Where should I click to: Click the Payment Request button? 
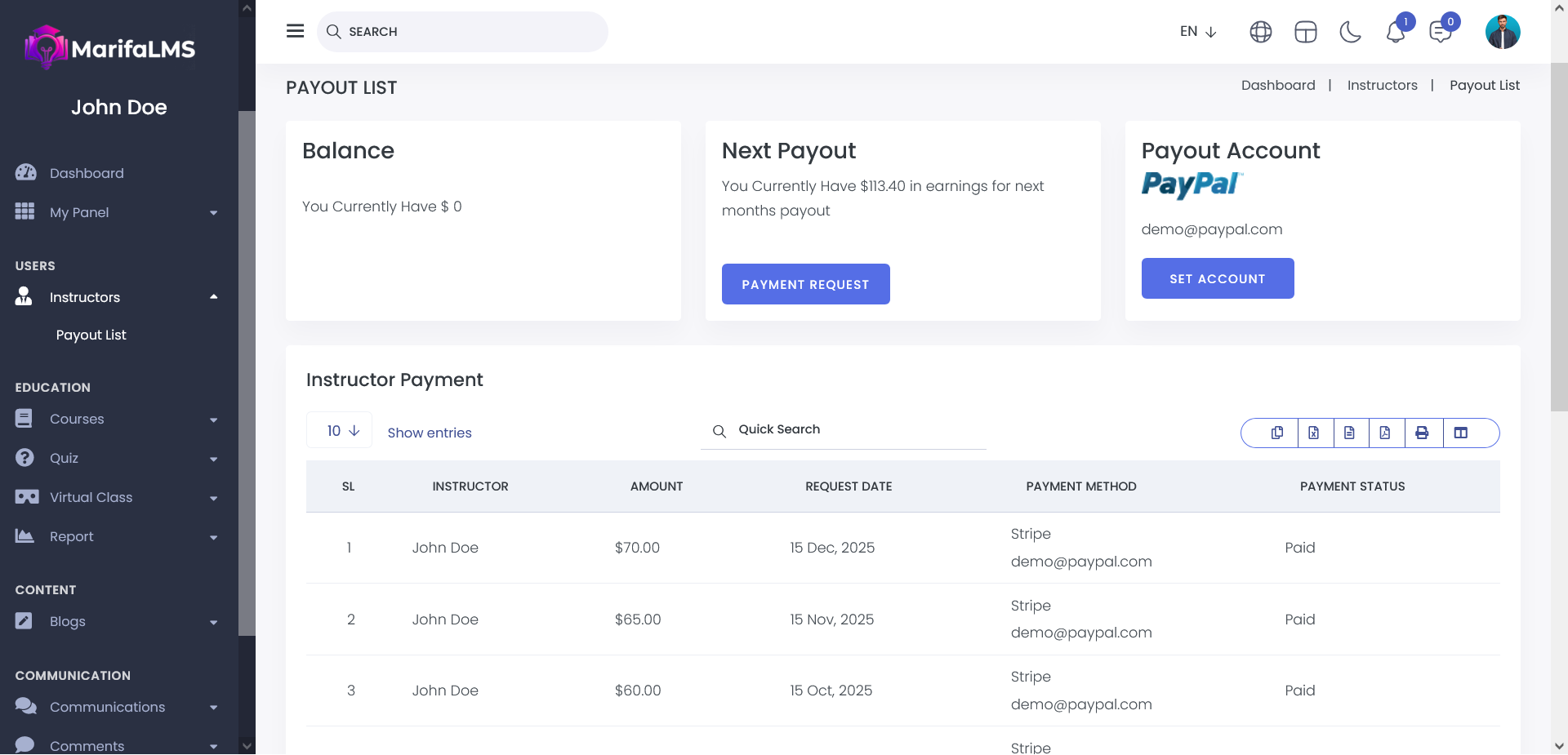pyautogui.click(x=805, y=284)
